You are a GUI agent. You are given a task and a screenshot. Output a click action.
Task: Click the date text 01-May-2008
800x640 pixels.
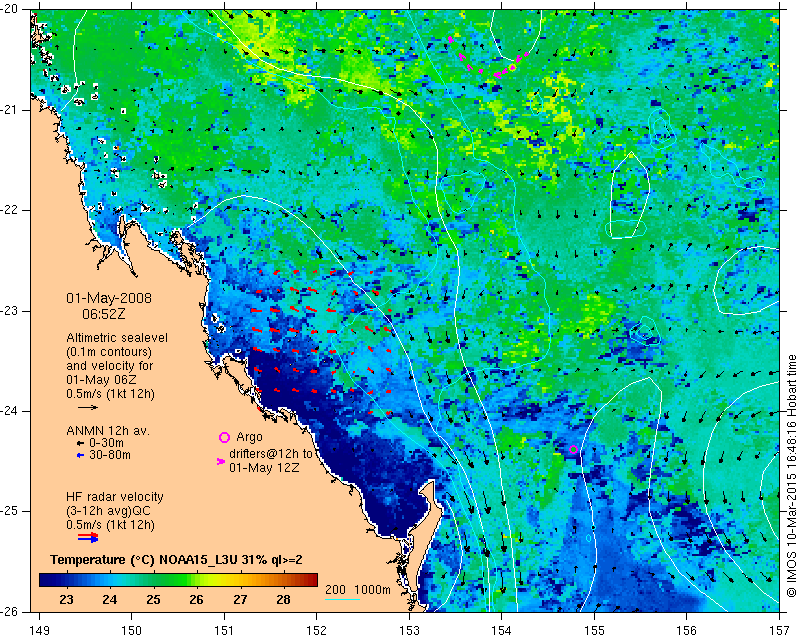(109, 298)
